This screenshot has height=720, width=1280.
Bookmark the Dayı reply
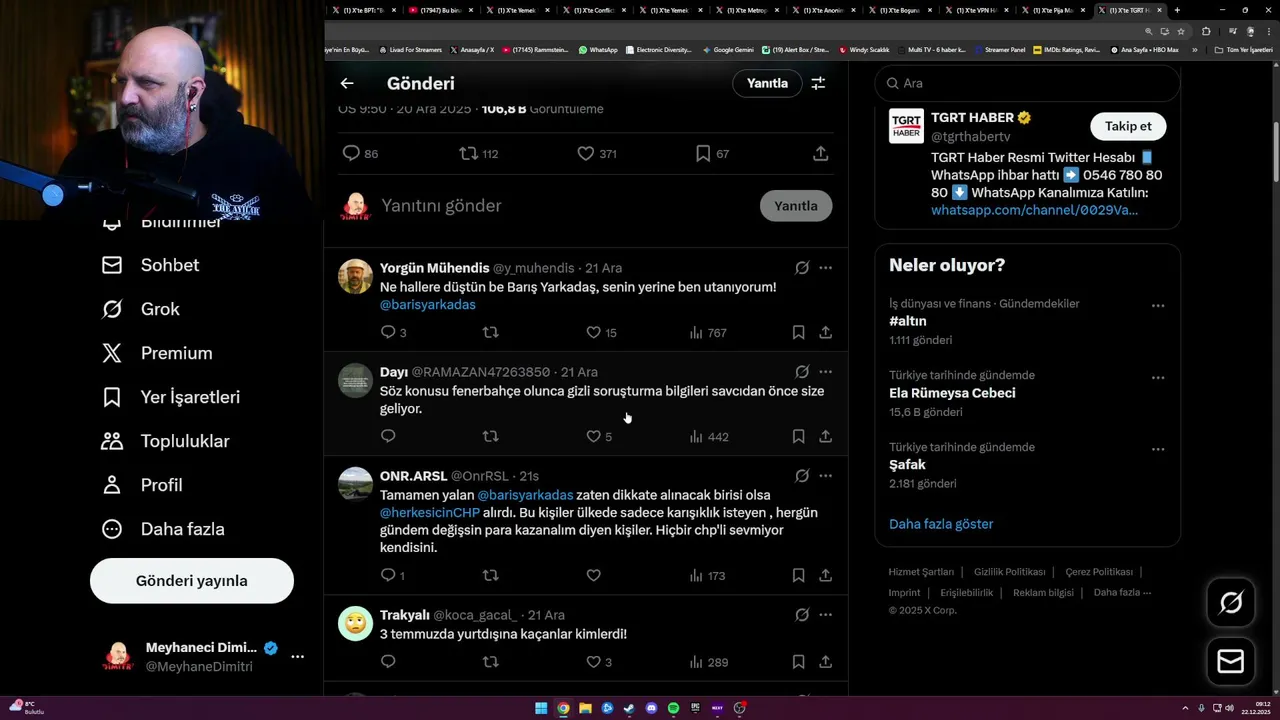pyautogui.click(x=798, y=436)
